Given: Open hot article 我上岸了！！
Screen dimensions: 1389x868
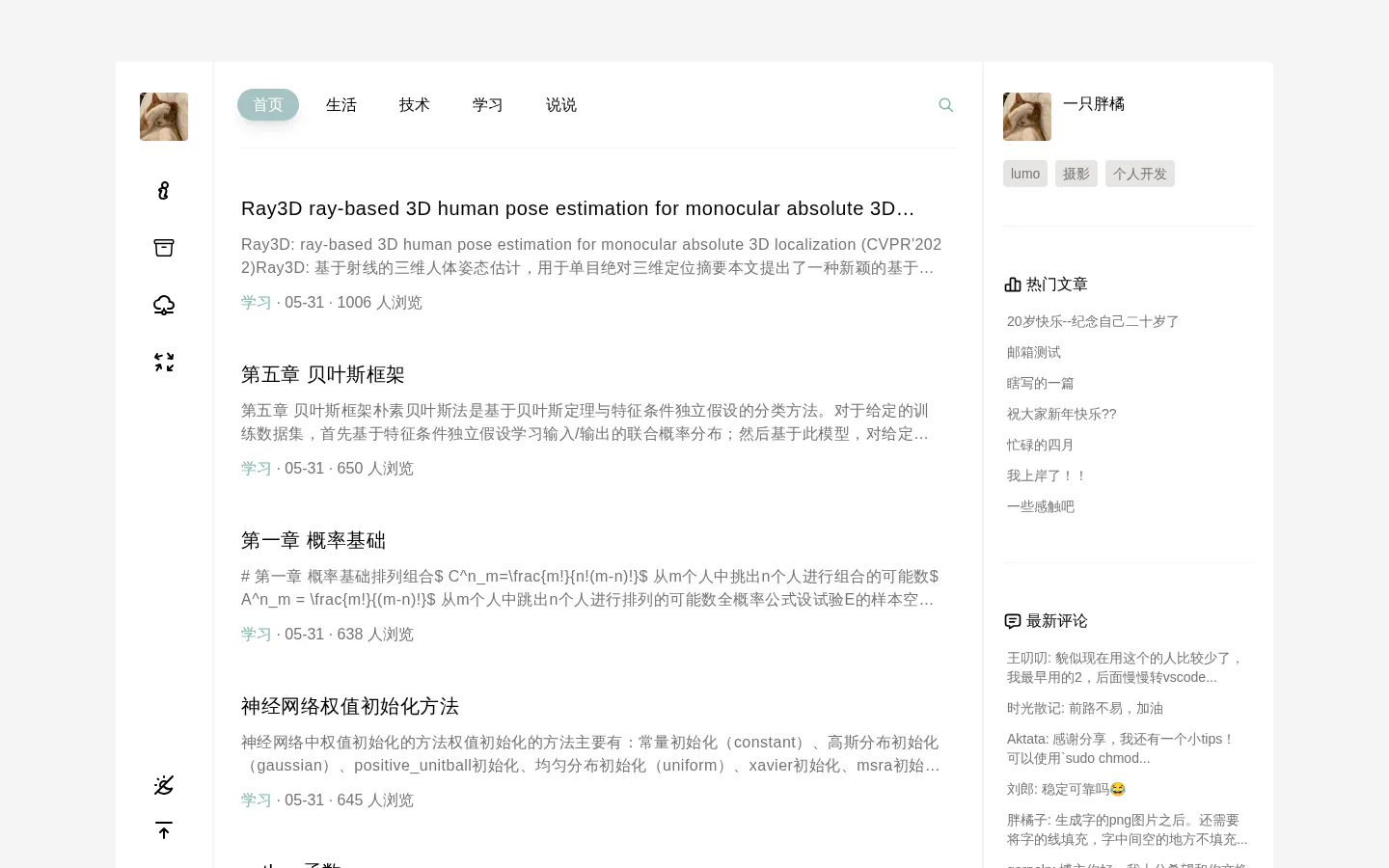Looking at the screenshot, I should coord(1048,475).
